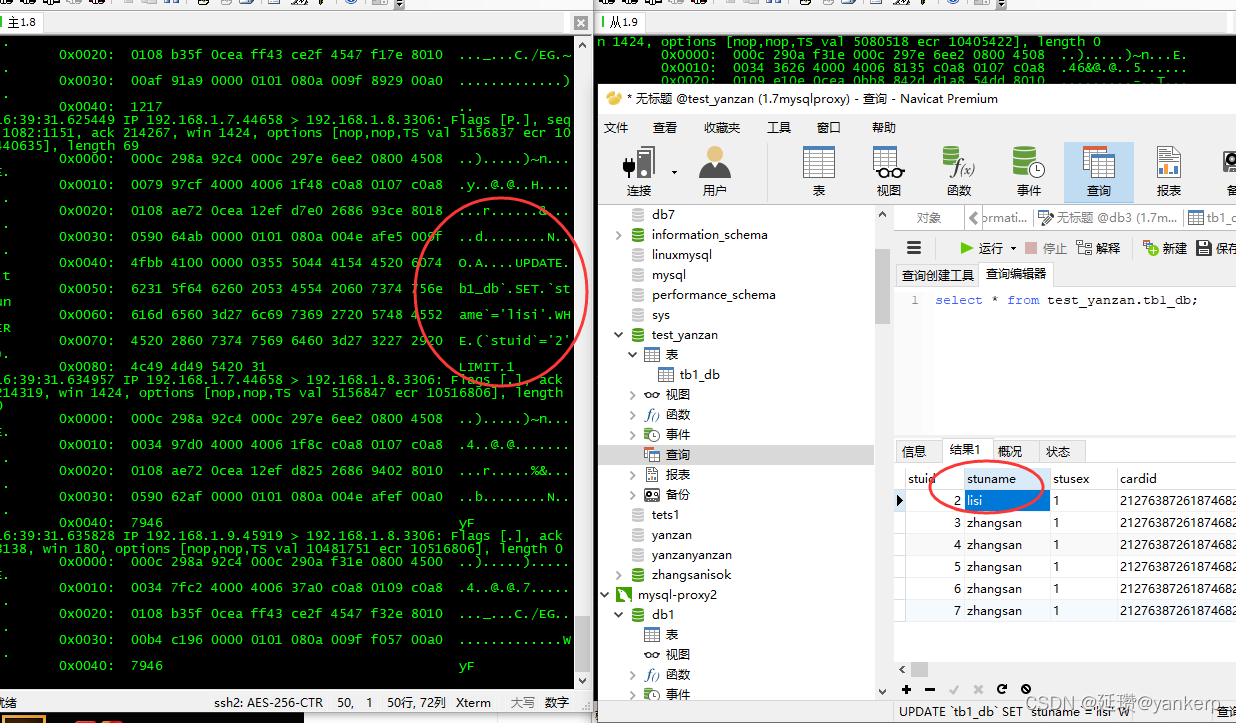The height and width of the screenshot is (723, 1236).
Task: Open the 帮助 help menu
Action: [884, 128]
